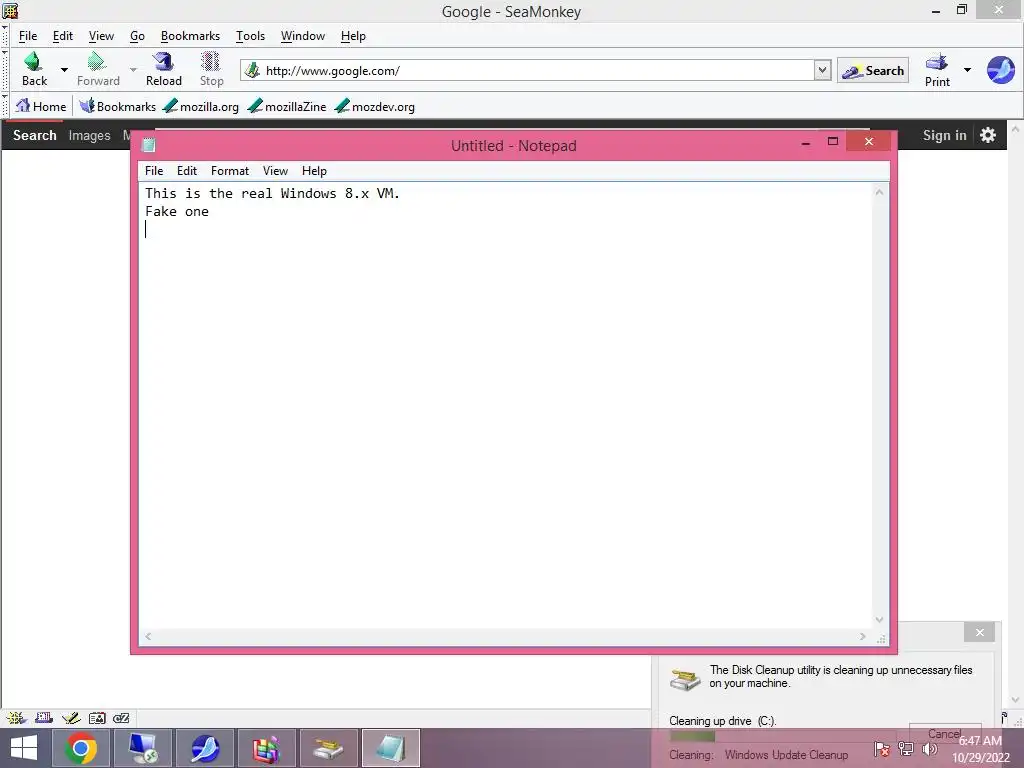Screen dimensions: 1024x768
Task: Open SeaMonkey Window menu
Action: point(302,36)
